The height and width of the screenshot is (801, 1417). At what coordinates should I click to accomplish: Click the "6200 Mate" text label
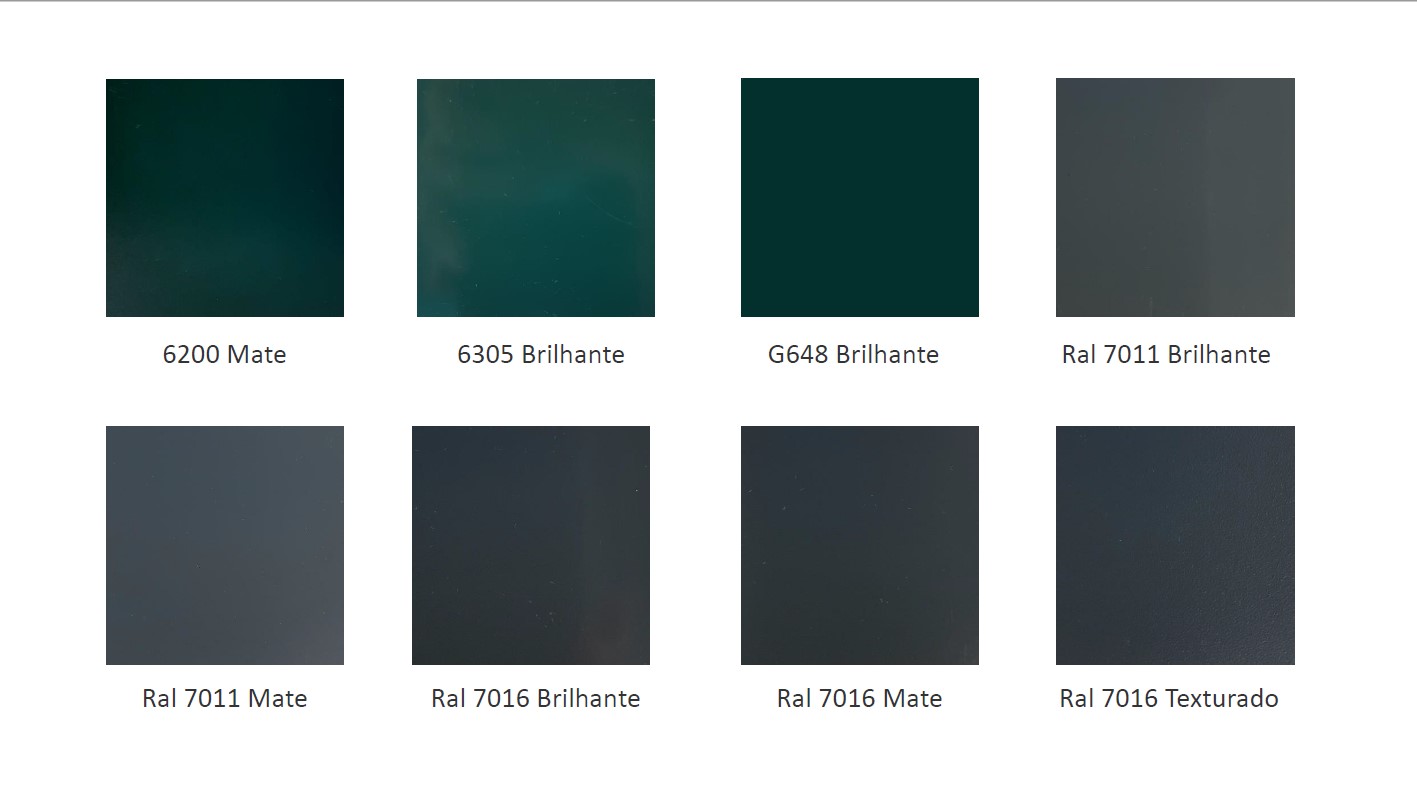[224, 355]
